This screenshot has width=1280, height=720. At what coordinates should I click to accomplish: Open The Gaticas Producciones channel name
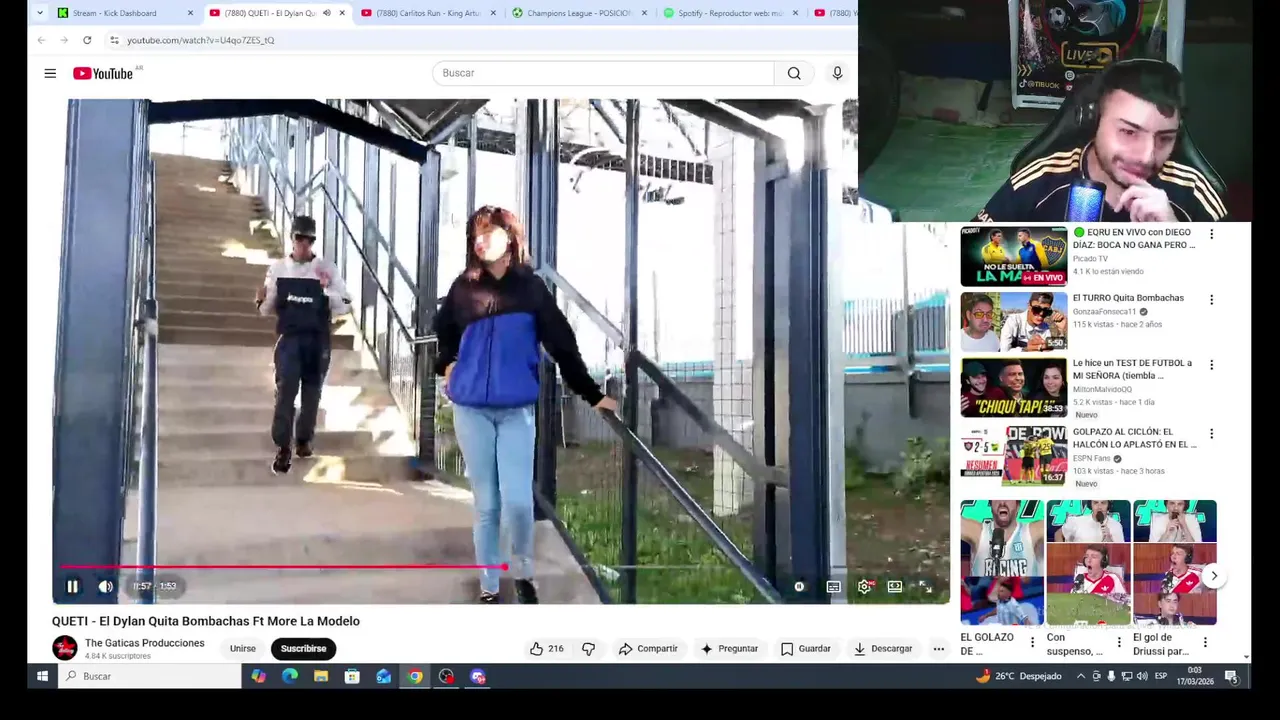(145, 643)
